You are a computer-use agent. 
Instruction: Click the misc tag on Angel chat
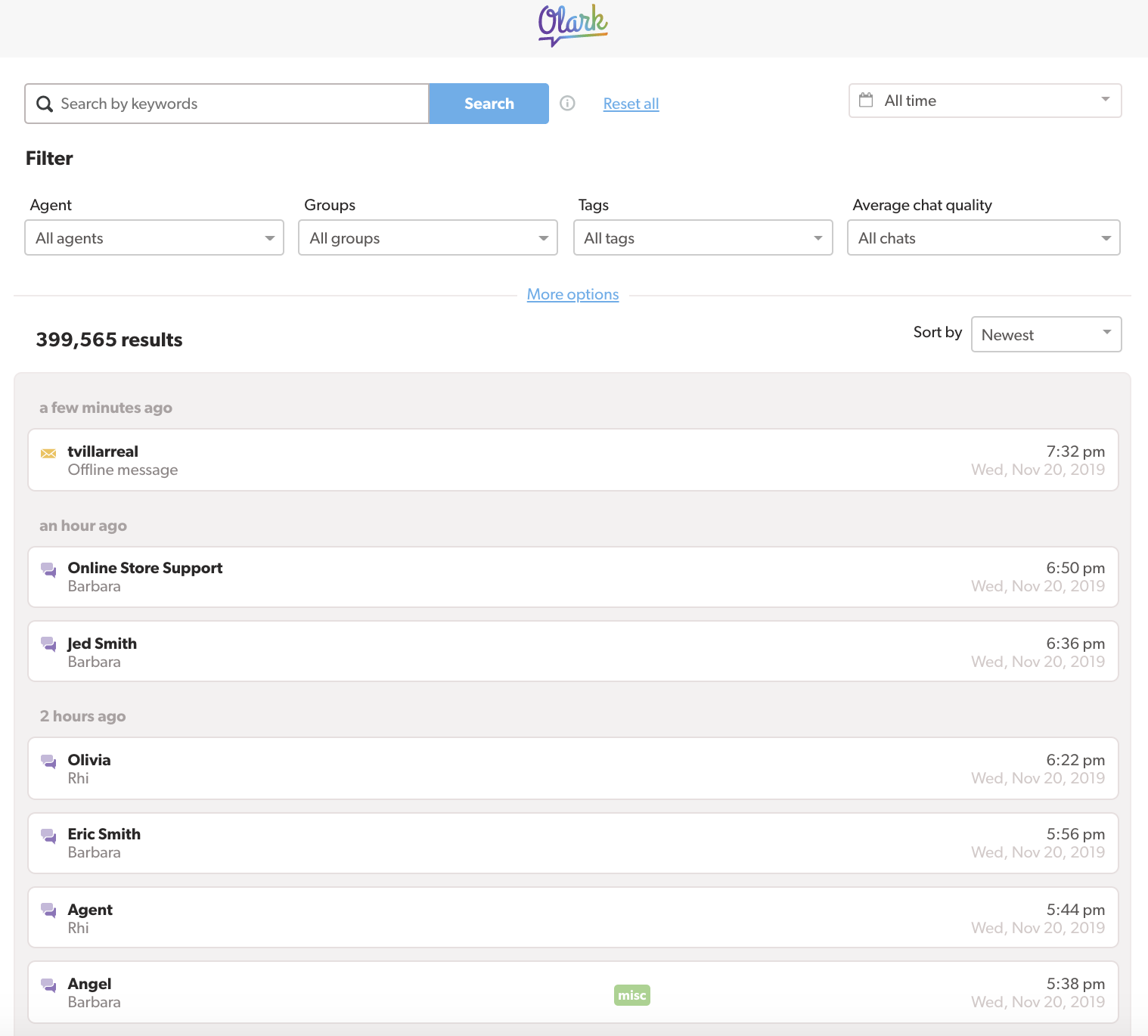coord(632,995)
